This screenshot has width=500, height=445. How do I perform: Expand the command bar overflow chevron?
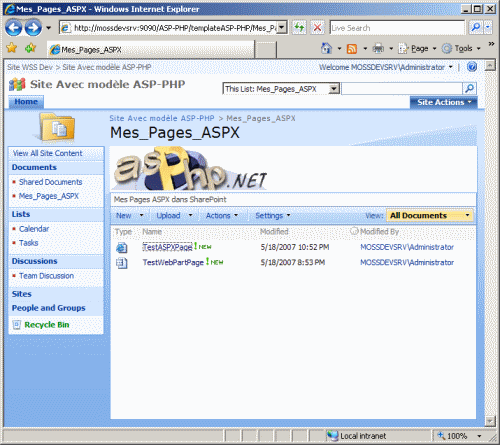[x=491, y=44]
